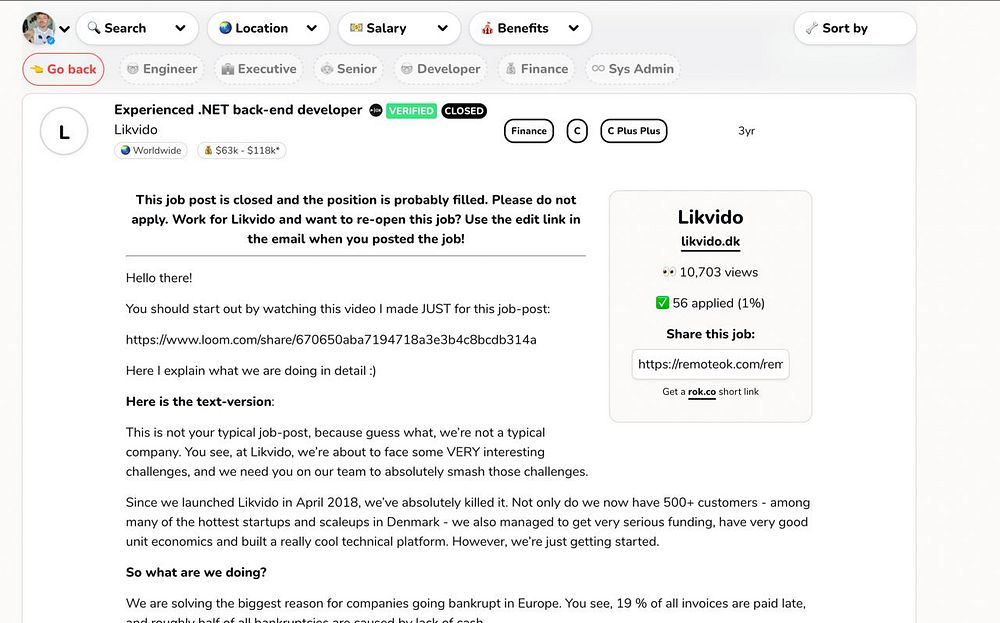The height and width of the screenshot is (623, 1000).
Task: Click the user profile avatar
Action: coord(38,28)
